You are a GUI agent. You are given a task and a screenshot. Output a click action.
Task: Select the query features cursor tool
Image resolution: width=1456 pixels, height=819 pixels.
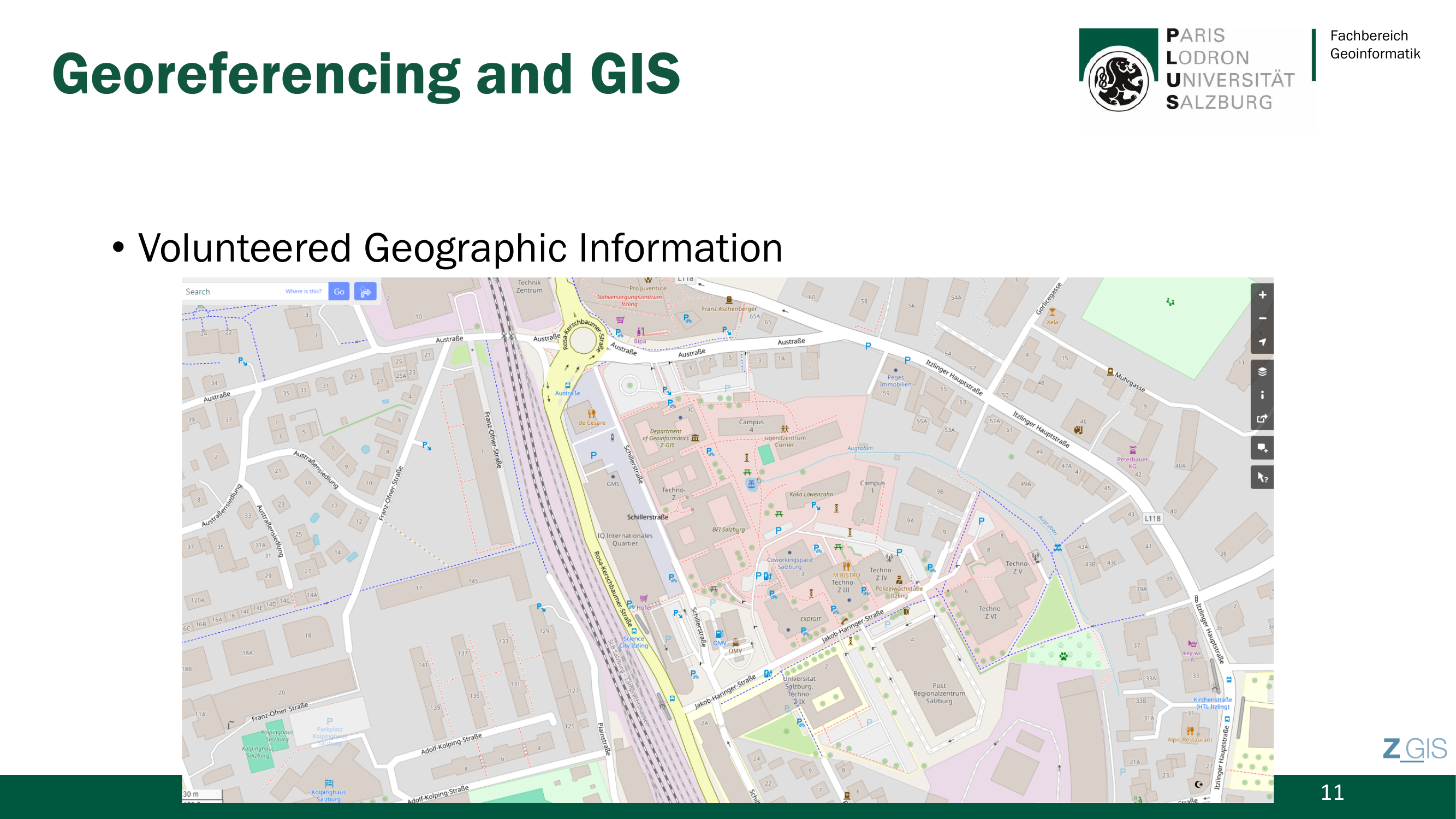[1262, 478]
